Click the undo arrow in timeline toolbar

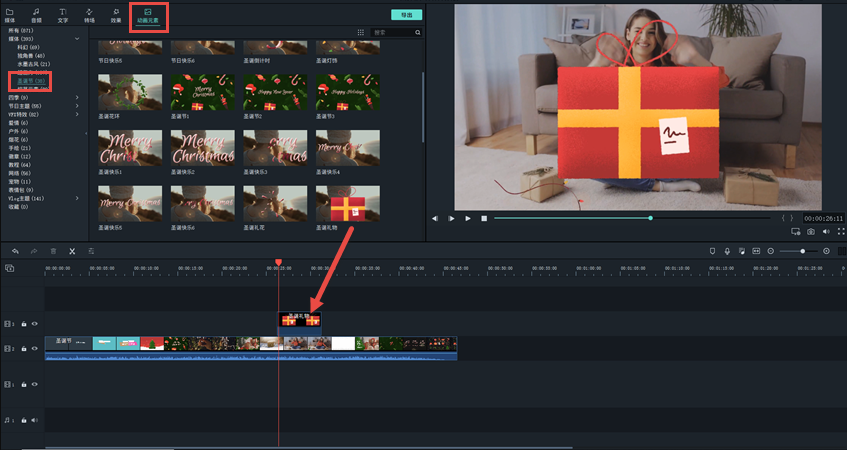pyautogui.click(x=15, y=251)
